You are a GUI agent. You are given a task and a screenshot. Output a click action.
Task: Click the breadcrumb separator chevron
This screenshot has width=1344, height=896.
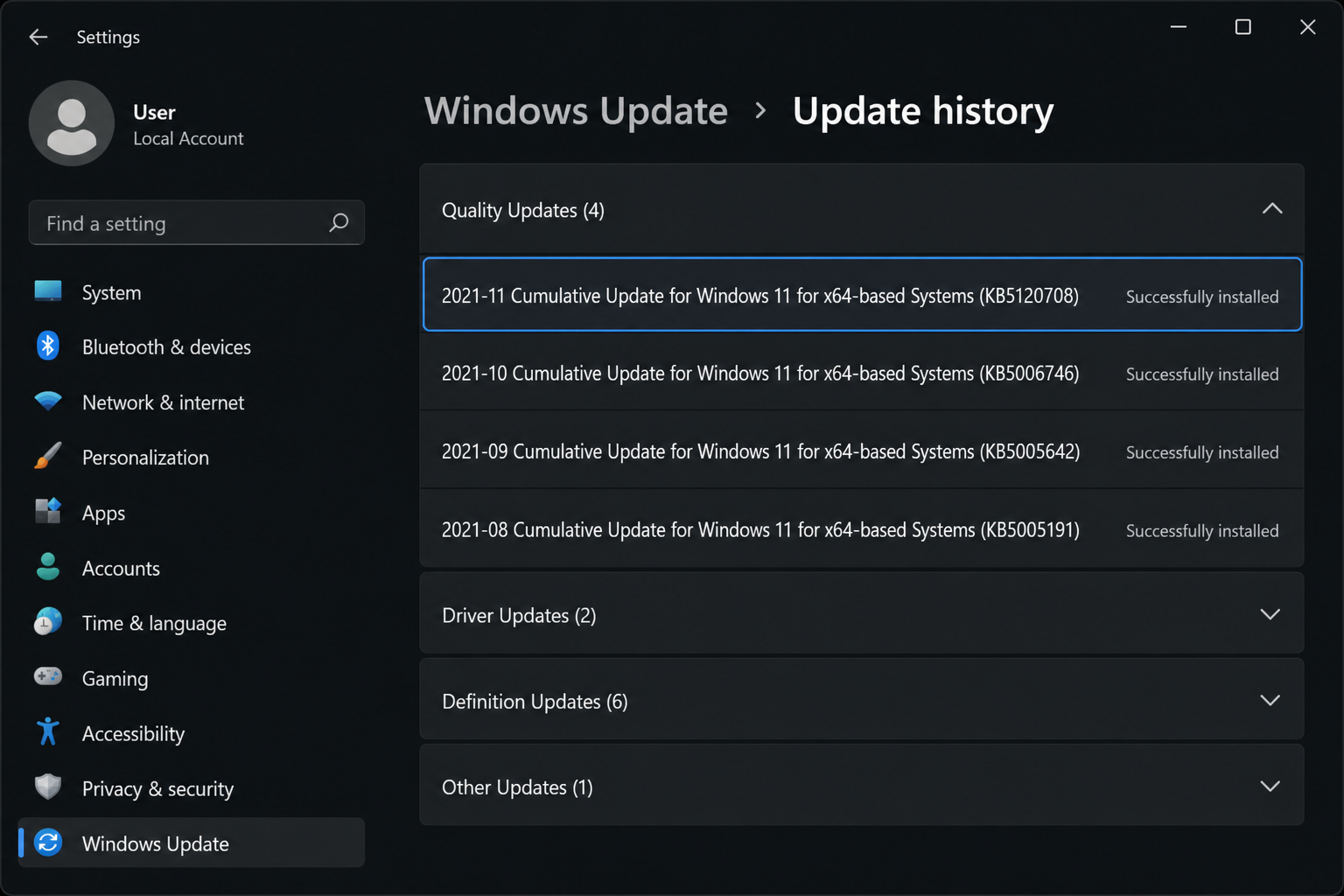coord(760,111)
